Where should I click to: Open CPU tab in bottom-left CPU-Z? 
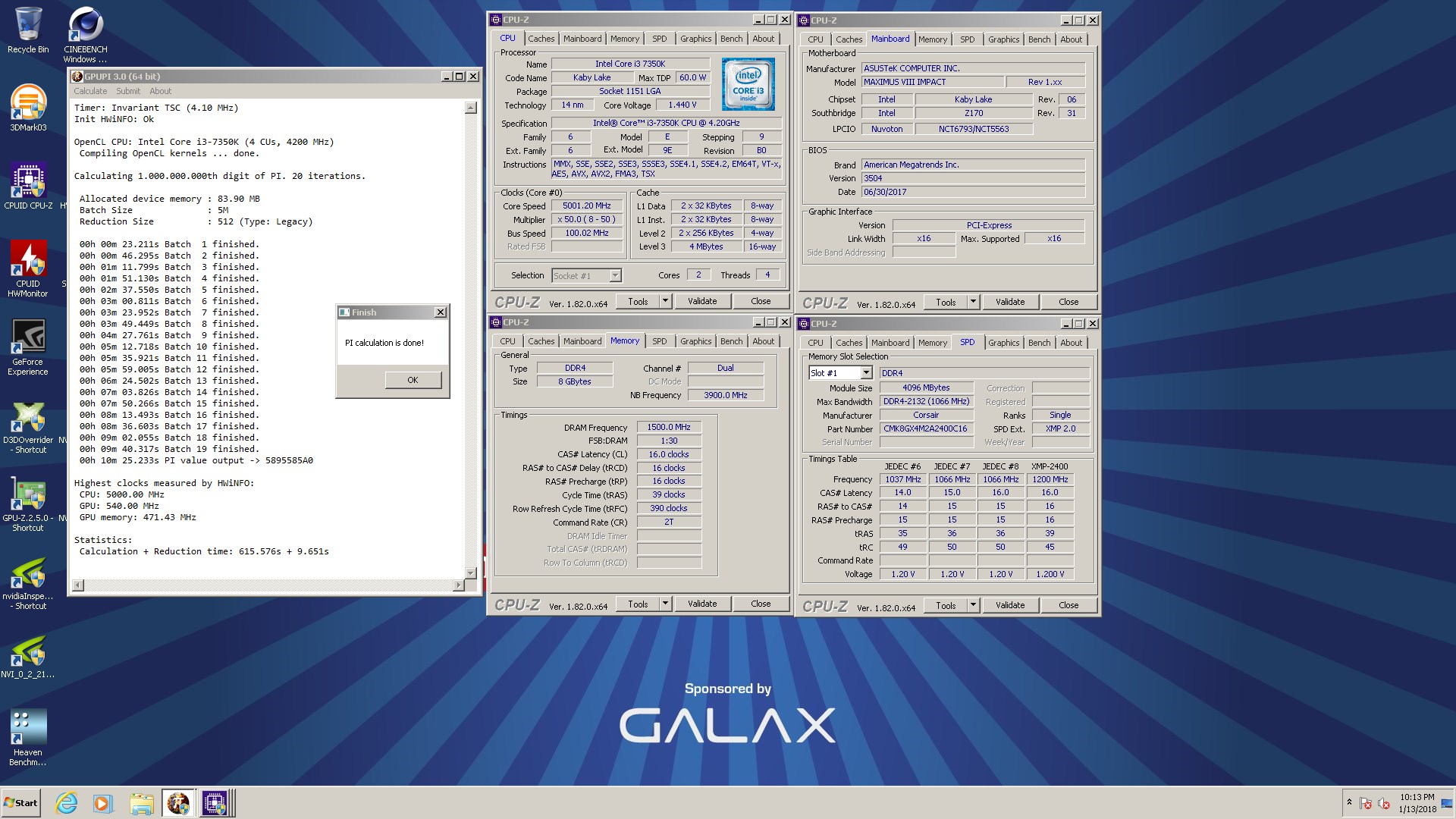click(x=507, y=341)
